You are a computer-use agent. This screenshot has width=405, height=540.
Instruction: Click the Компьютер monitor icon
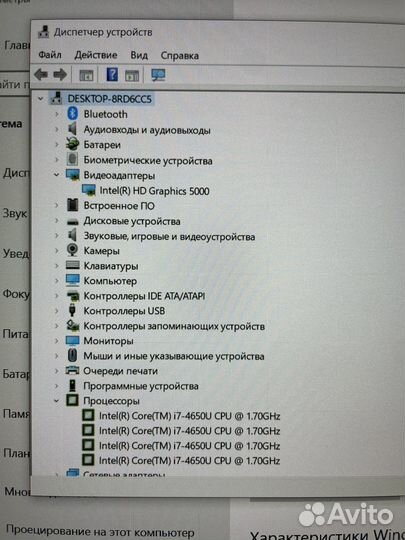72,280
